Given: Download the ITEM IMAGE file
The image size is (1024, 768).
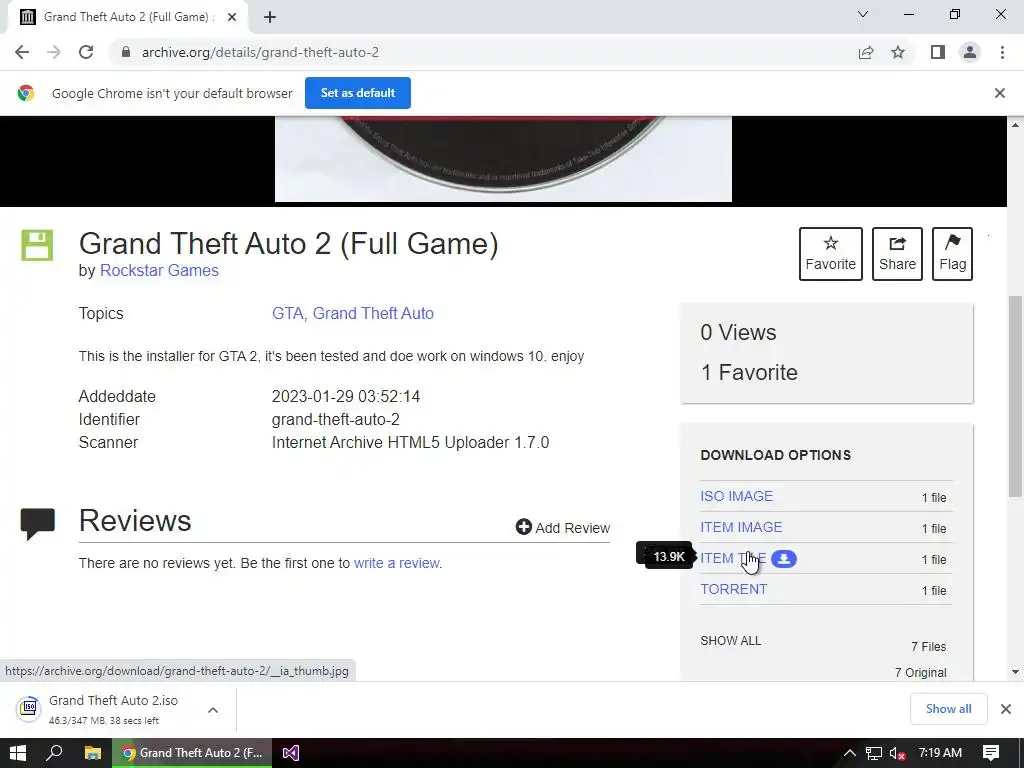Looking at the screenshot, I should pyautogui.click(x=741, y=527).
